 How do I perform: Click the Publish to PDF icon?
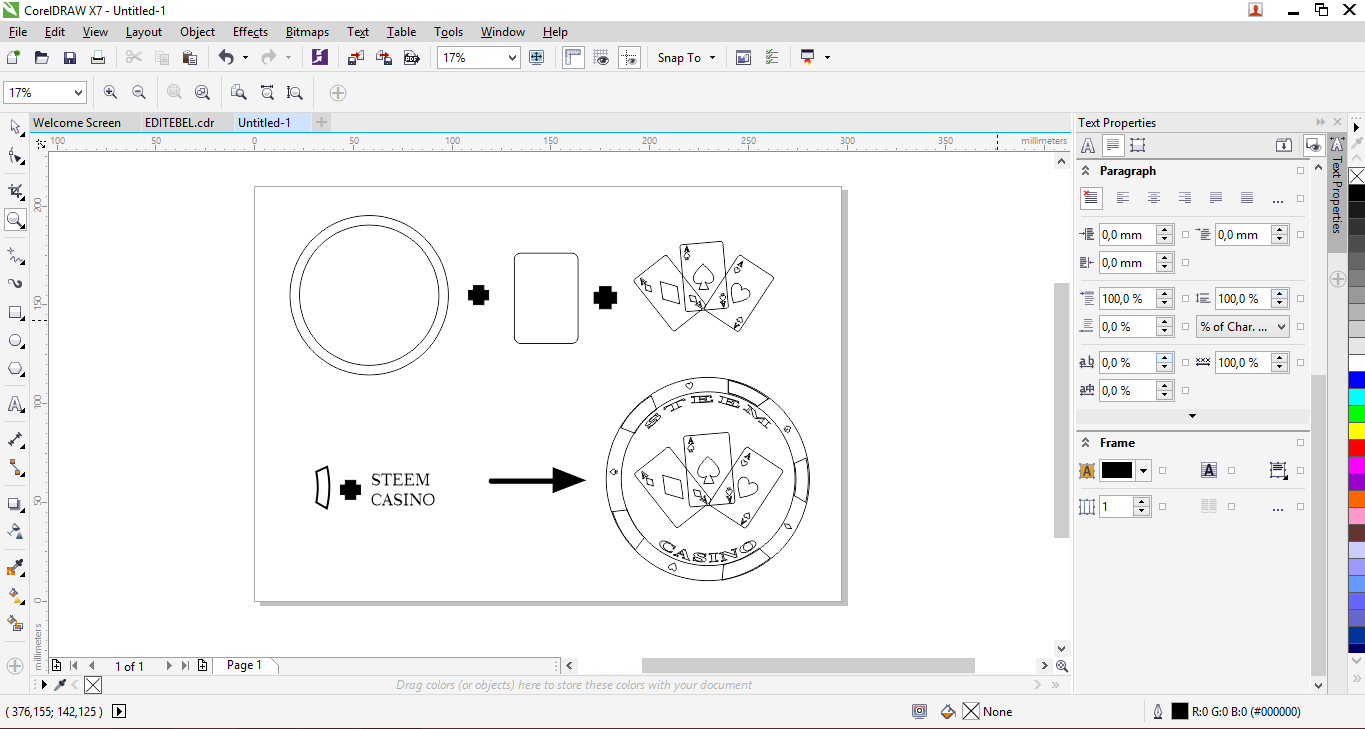[x=411, y=58]
